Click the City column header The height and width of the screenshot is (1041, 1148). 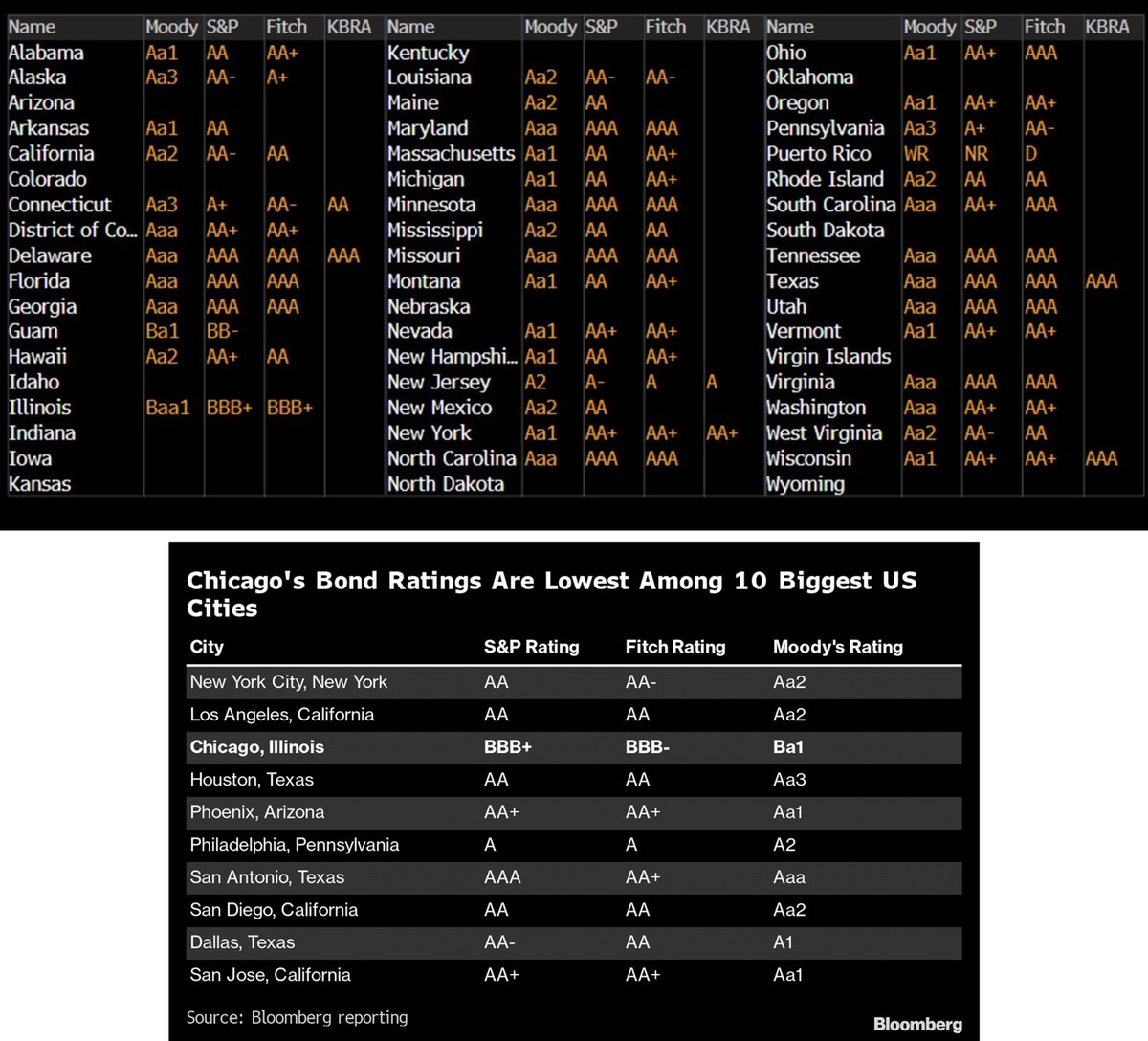tap(207, 647)
